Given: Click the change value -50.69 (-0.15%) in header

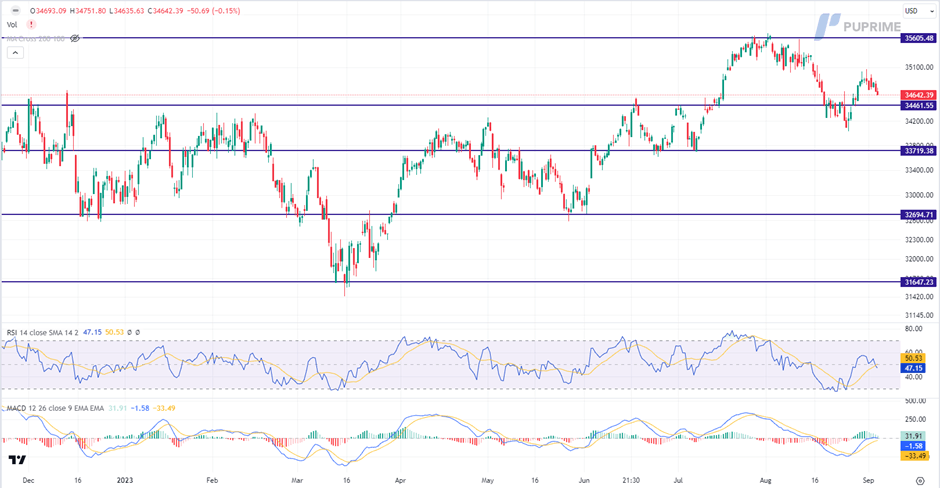Looking at the screenshot, I should pyautogui.click(x=213, y=11).
